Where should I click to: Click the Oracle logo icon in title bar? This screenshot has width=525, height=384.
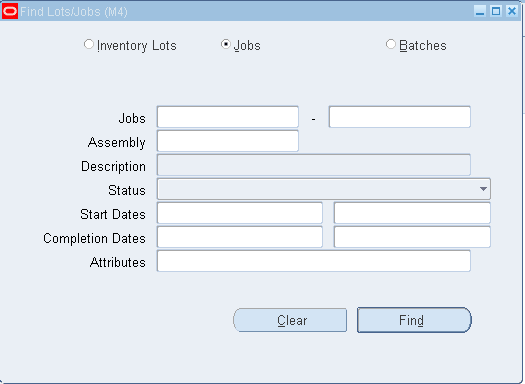[10, 12]
